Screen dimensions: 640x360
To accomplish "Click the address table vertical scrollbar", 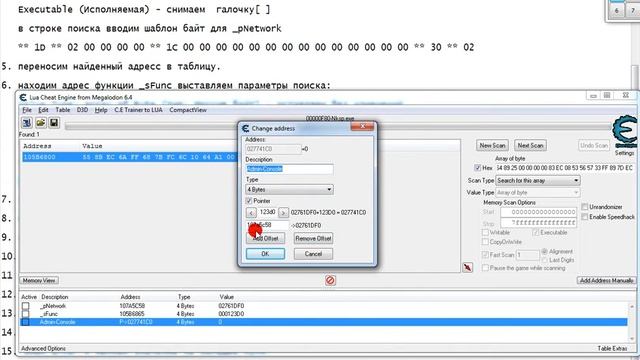I will coord(631,322).
